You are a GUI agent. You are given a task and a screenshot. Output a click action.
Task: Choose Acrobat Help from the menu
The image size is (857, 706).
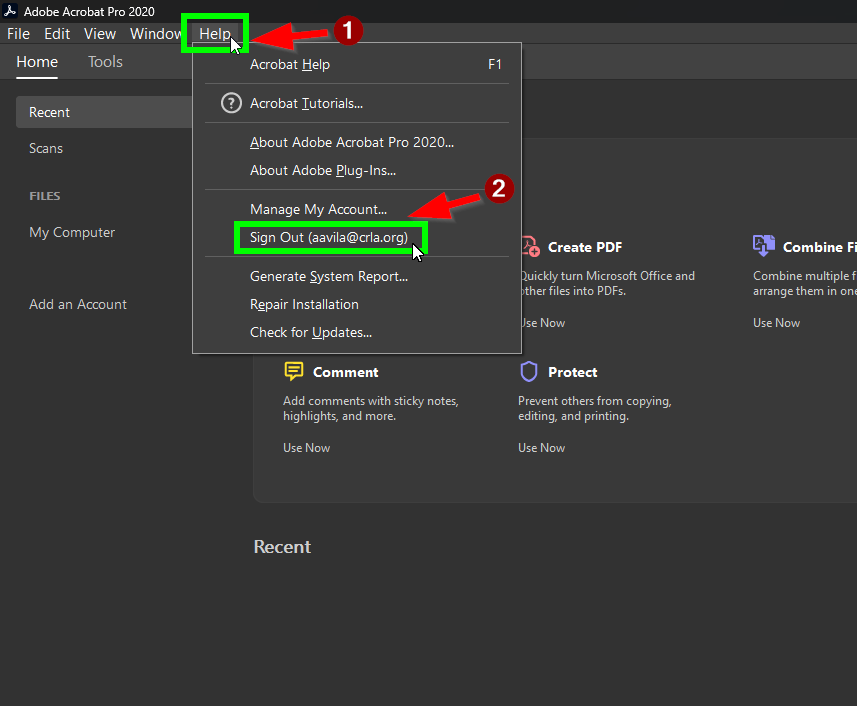357,64
